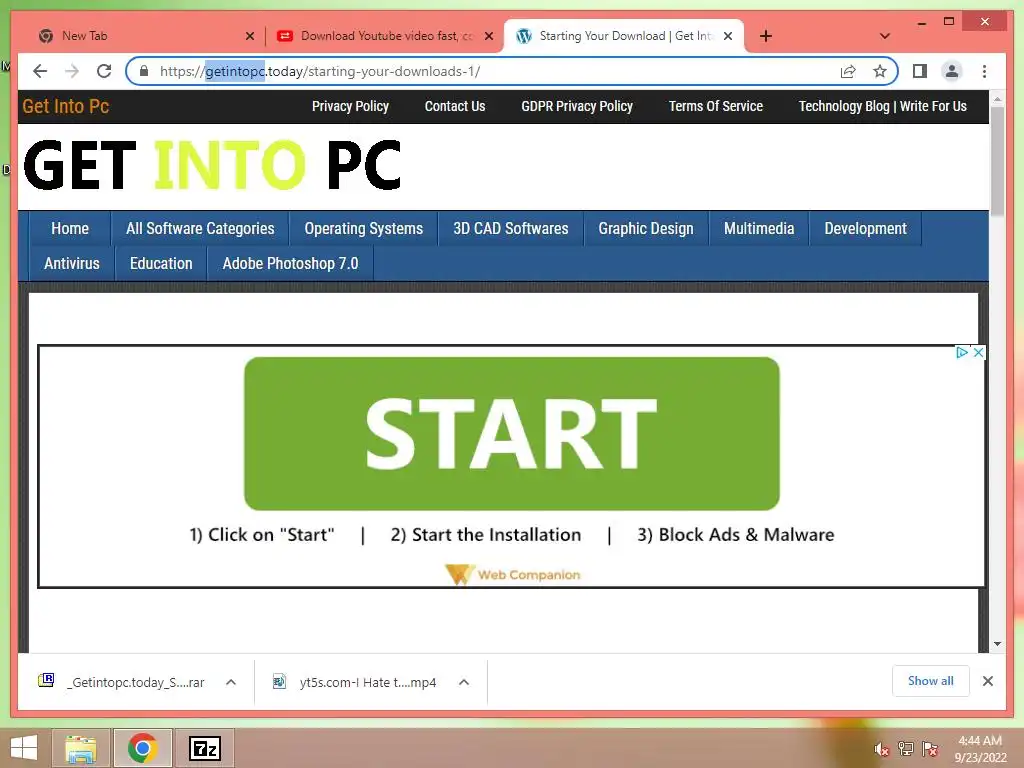This screenshot has width=1024, height=768.
Task: Open Graphic Design category
Action: click(646, 229)
